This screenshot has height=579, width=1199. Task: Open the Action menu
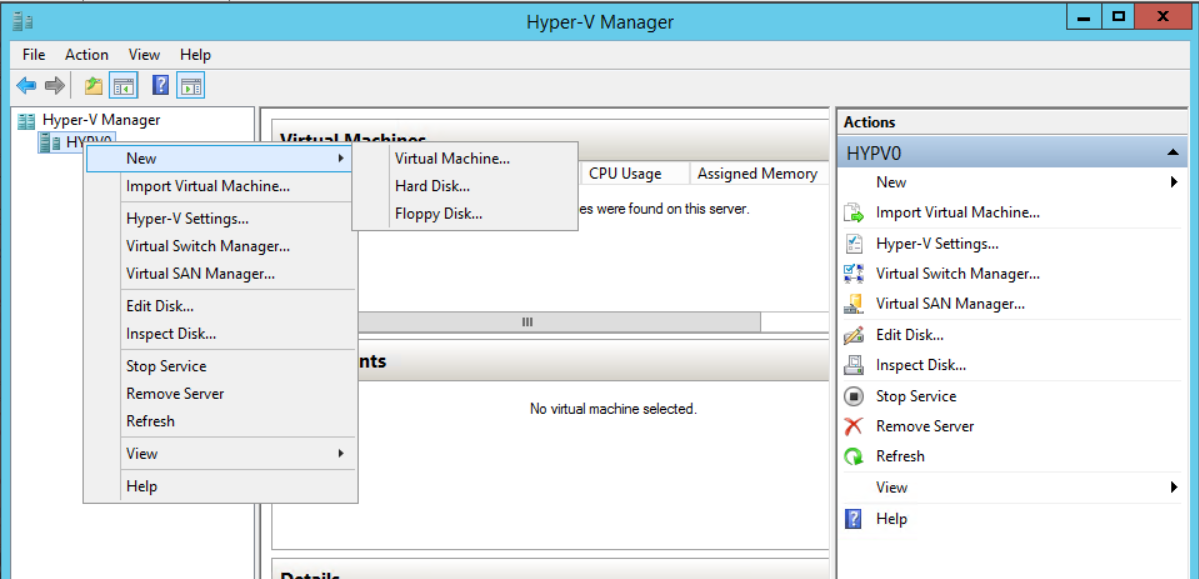click(x=86, y=54)
